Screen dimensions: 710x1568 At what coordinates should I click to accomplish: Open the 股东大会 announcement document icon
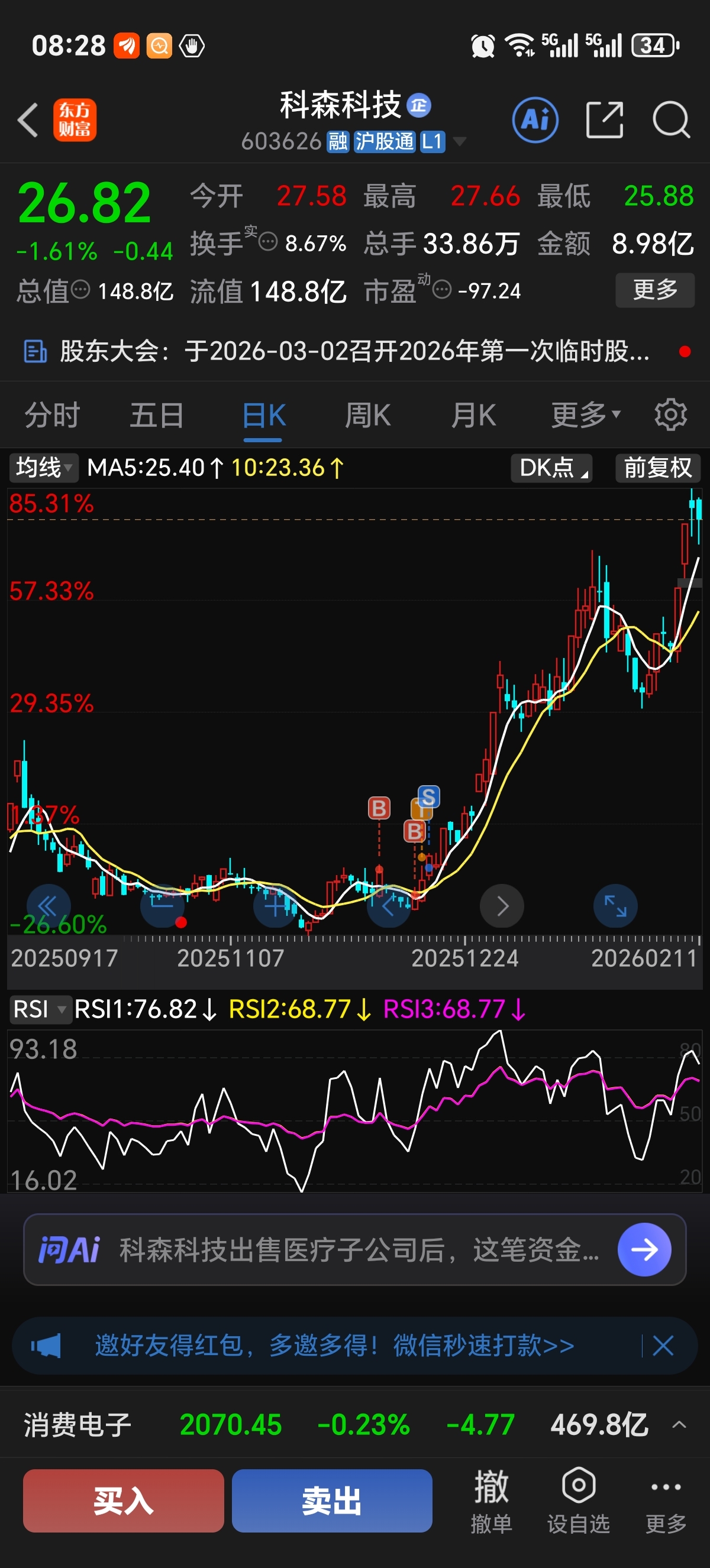[35, 351]
